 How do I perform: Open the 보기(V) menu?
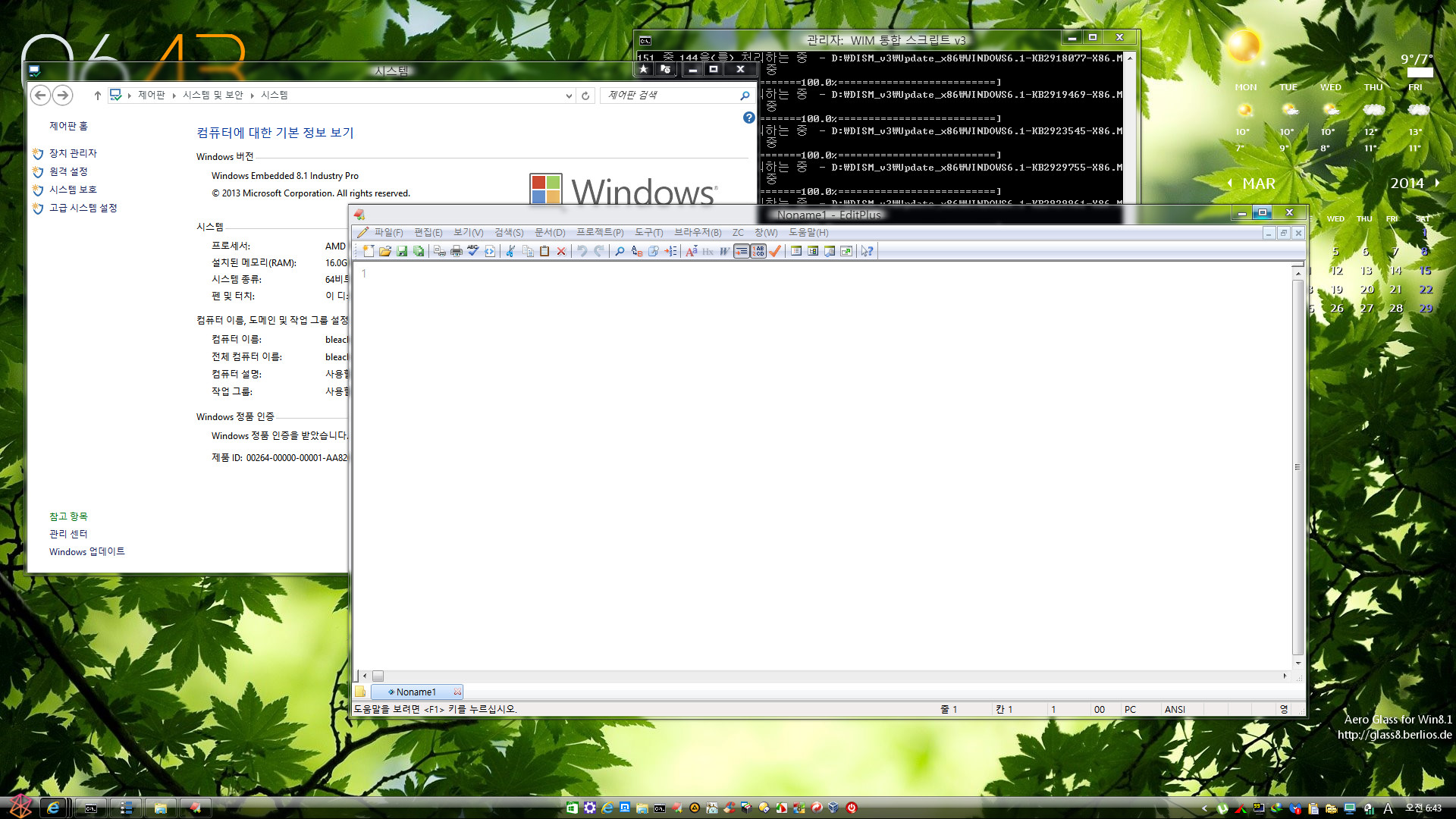coord(468,232)
